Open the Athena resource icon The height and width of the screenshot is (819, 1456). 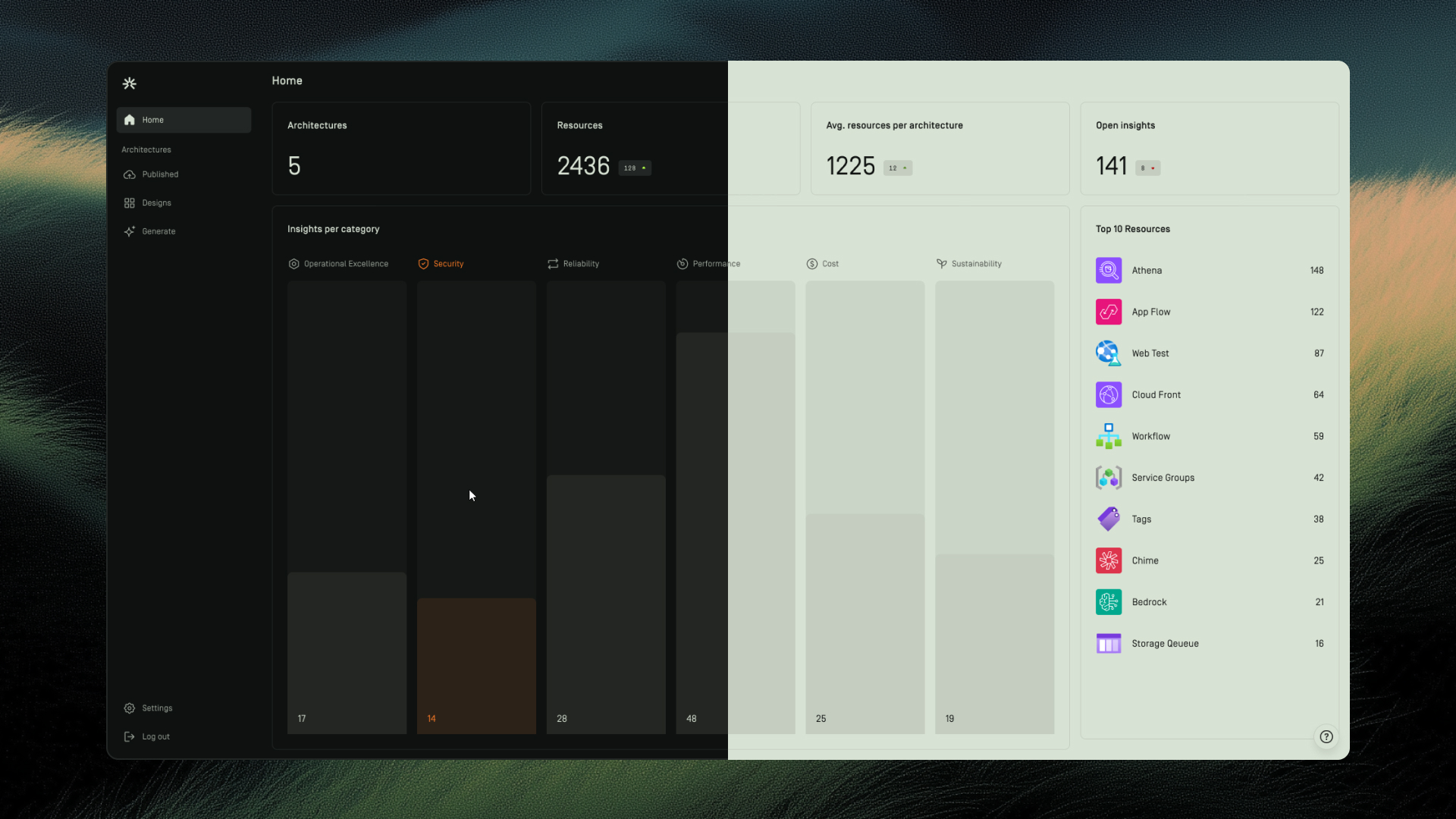click(x=1108, y=270)
